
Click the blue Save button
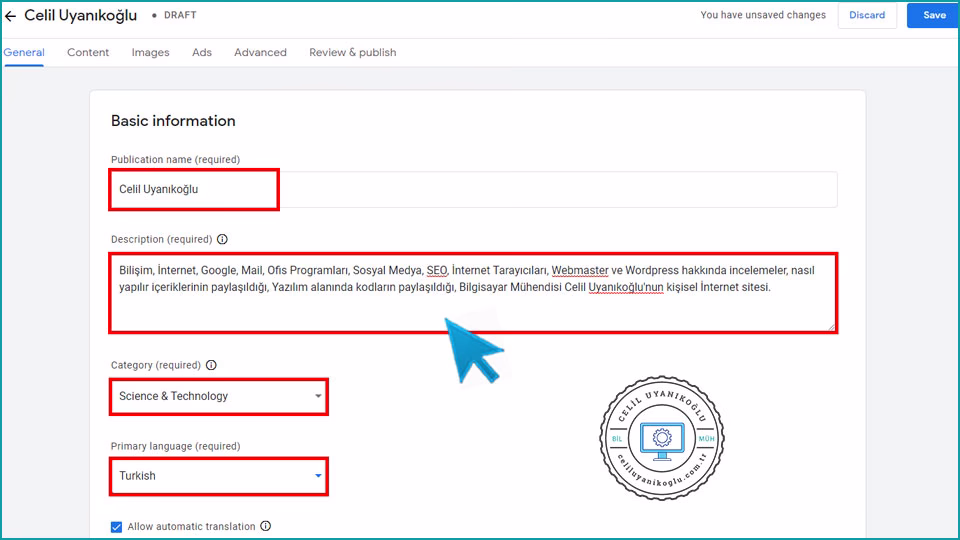933,15
